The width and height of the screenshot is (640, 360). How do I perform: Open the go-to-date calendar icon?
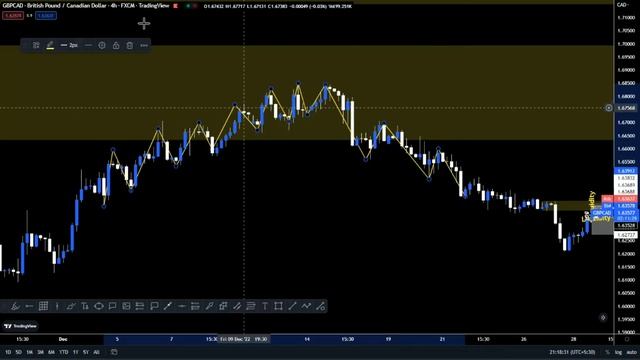point(114,352)
